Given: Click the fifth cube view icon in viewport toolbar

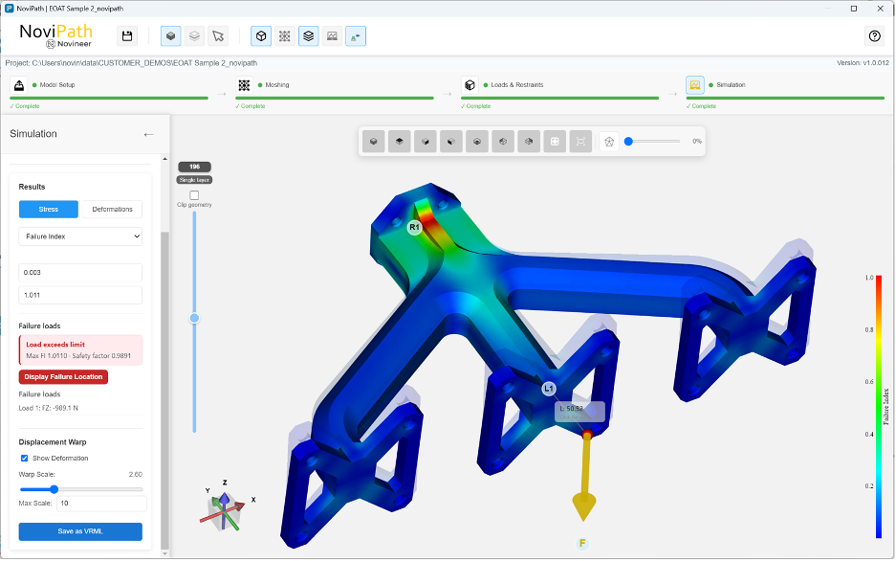Looking at the screenshot, I should [x=477, y=142].
